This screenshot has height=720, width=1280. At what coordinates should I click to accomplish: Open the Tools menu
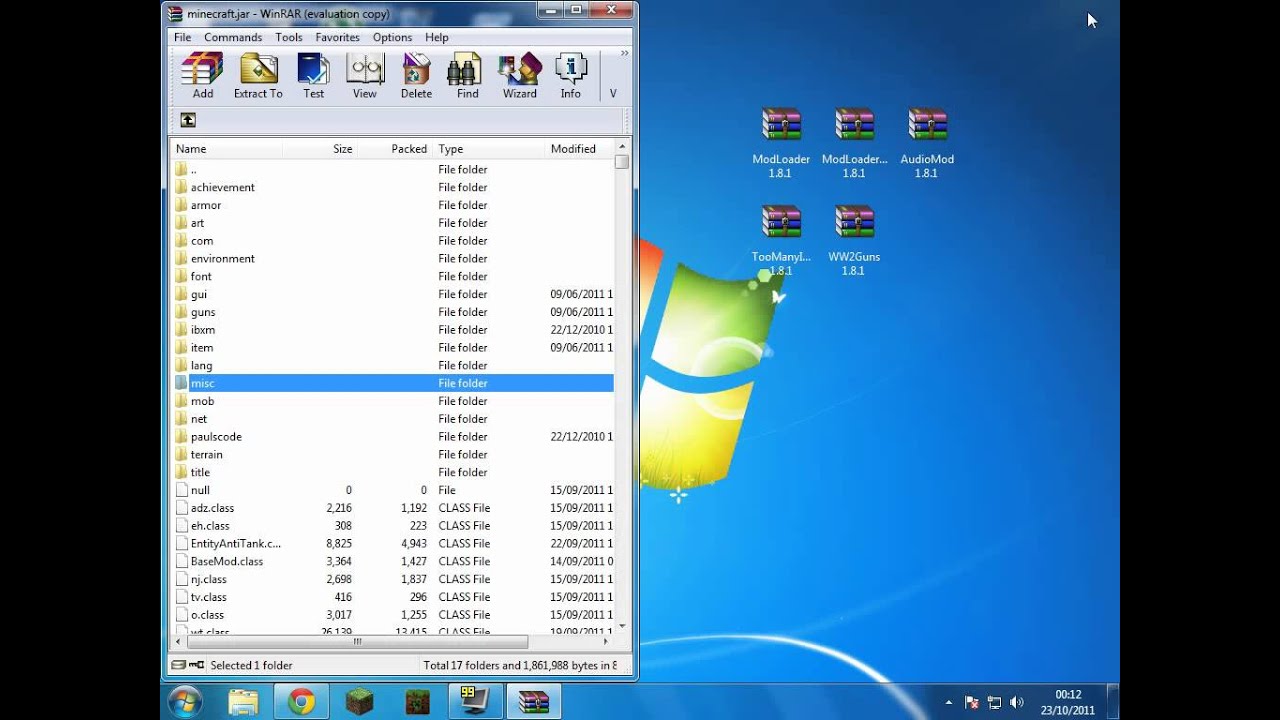point(289,37)
